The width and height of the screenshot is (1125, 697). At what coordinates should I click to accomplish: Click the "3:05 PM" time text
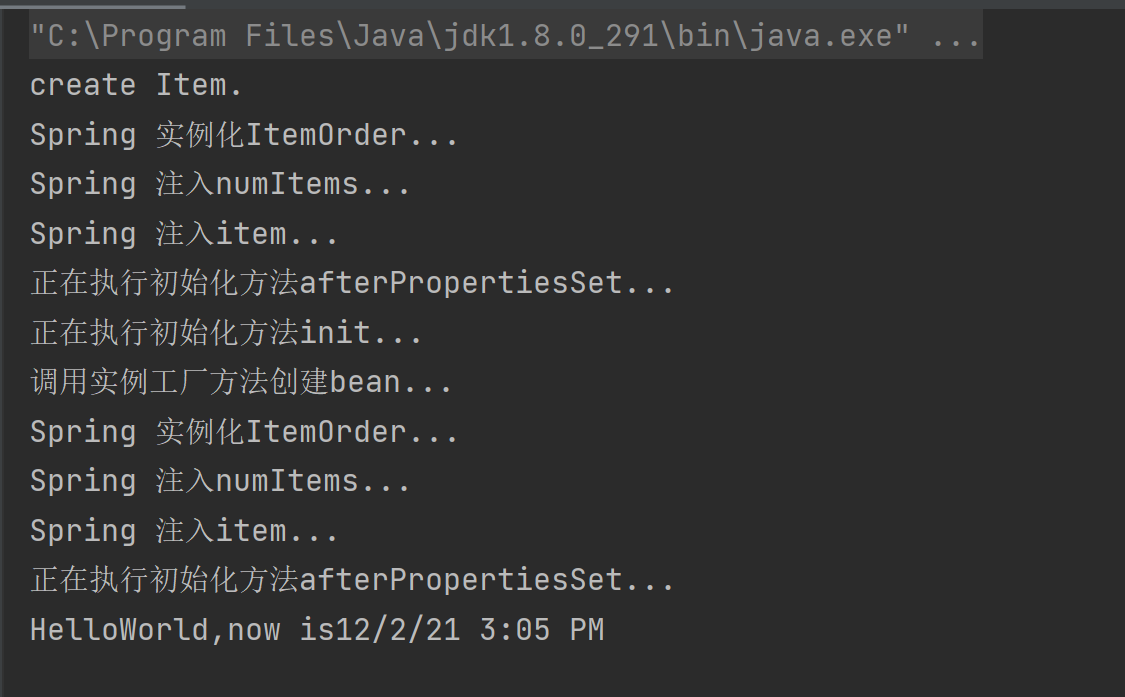542,630
